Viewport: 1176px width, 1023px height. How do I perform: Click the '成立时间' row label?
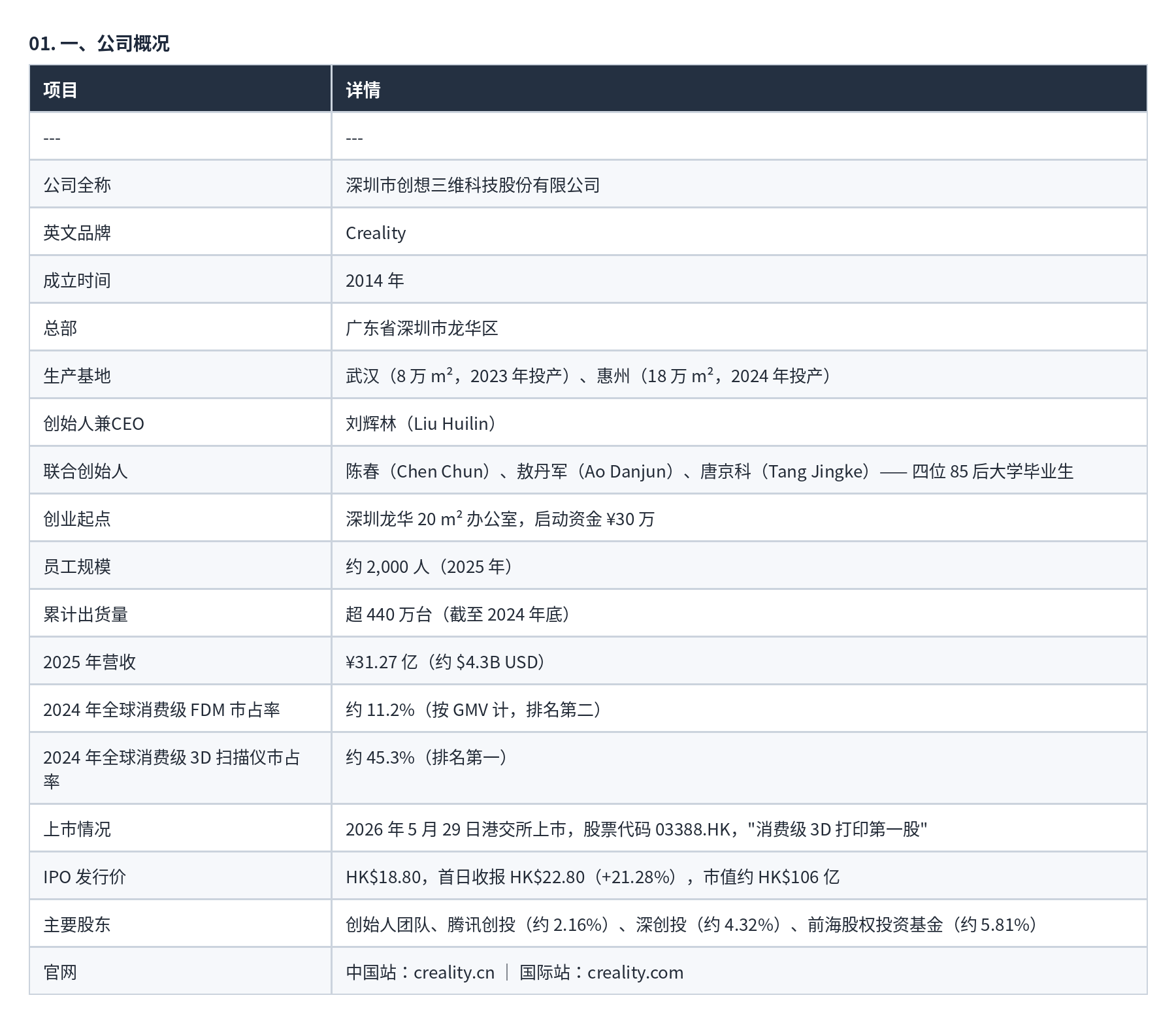(180, 280)
